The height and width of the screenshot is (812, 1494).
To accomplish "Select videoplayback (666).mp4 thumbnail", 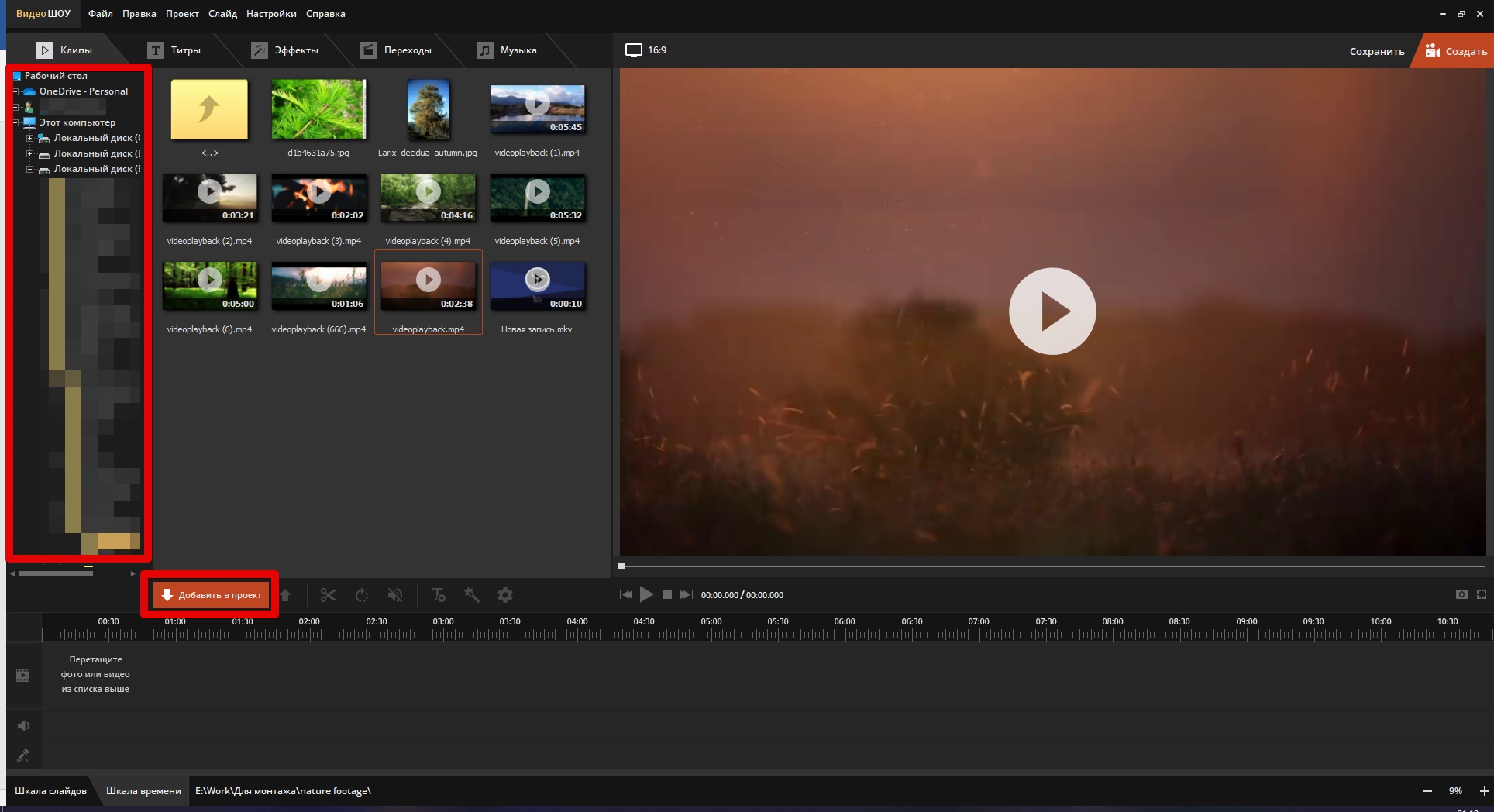I will coord(318,286).
